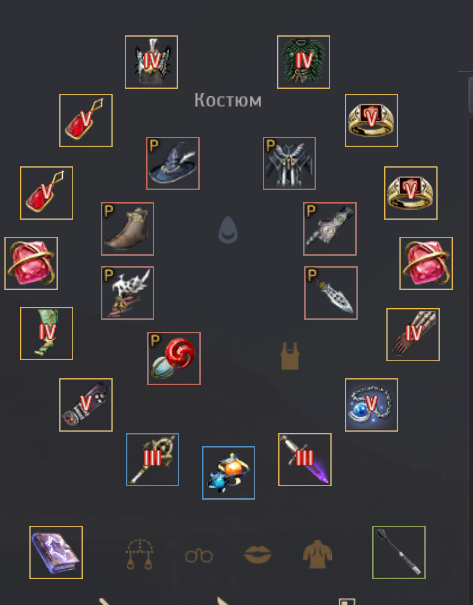This screenshot has height=605, width=473.
Task: Select the red swirl orb costume slot
Action: (174, 358)
